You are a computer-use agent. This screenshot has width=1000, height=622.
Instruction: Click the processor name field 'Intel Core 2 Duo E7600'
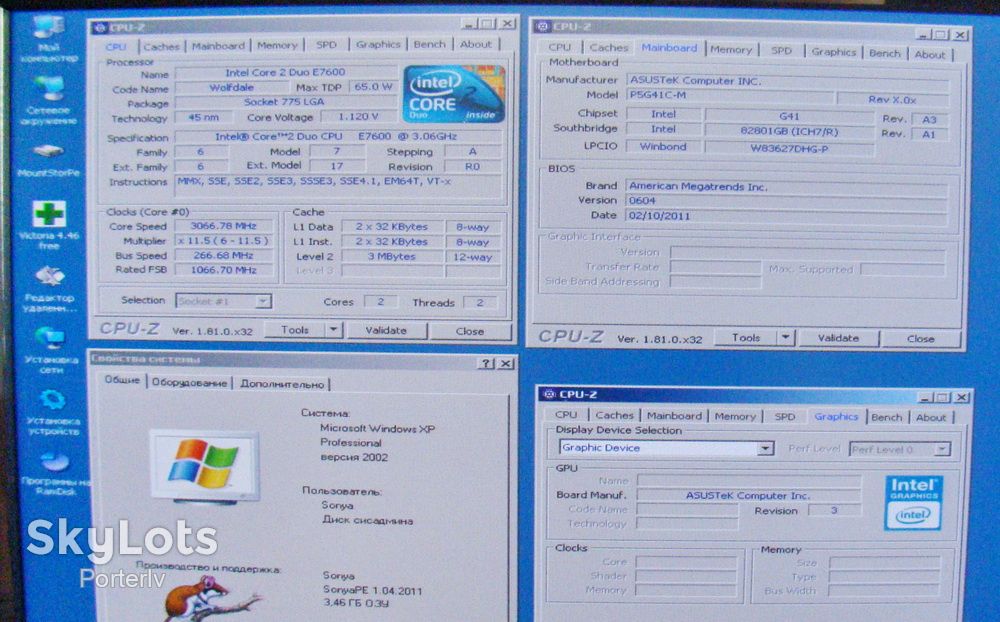tap(286, 73)
